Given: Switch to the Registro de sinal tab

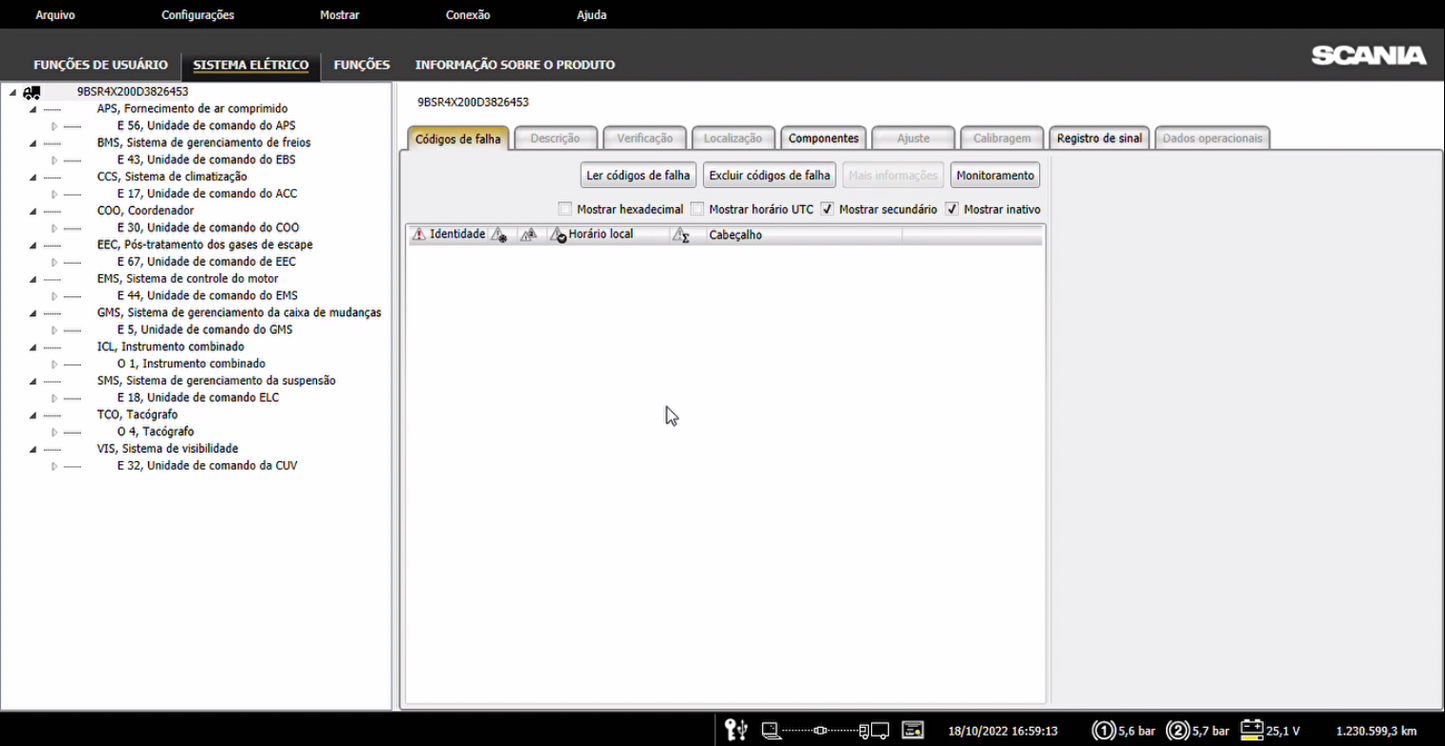Looking at the screenshot, I should click(1098, 138).
